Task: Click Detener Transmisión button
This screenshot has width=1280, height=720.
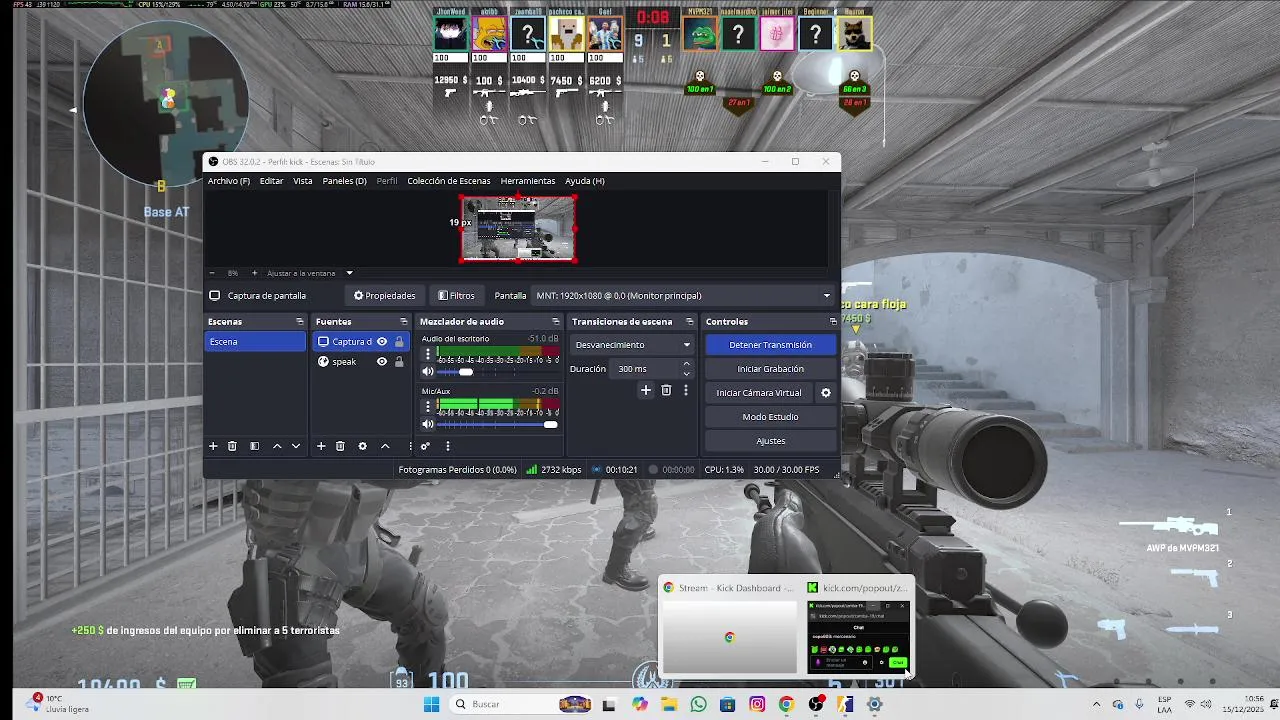Action: point(770,345)
